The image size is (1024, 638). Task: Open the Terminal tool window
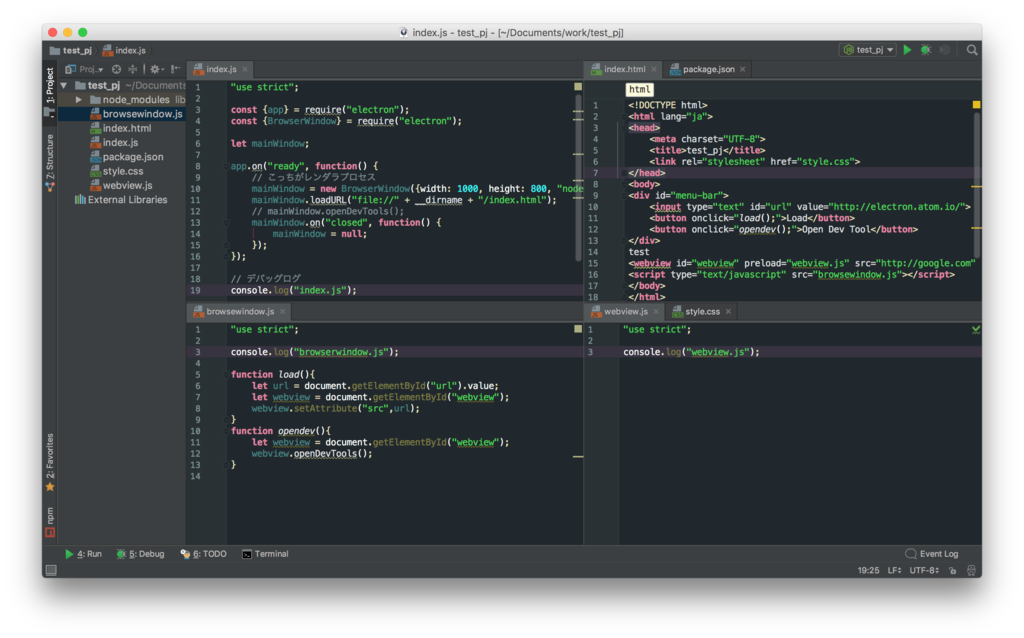click(x=265, y=554)
